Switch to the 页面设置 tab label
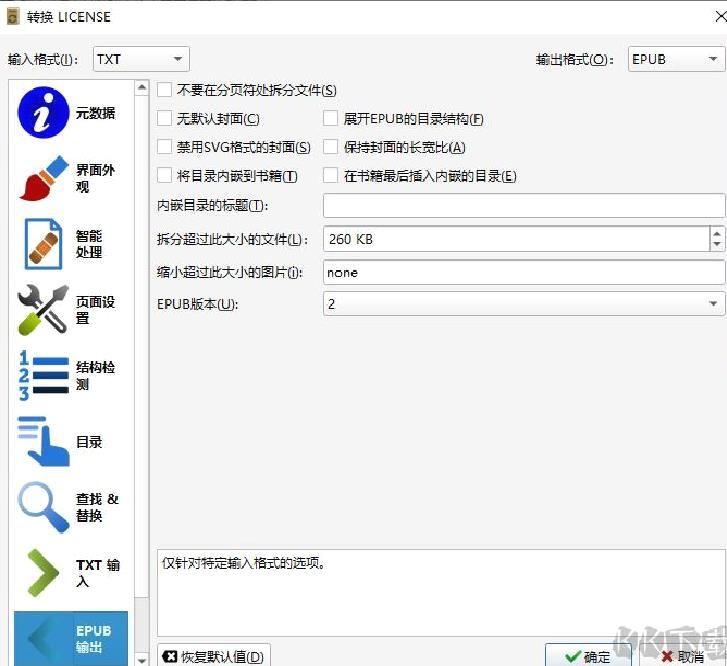This screenshot has height=666, width=727. (x=95, y=310)
